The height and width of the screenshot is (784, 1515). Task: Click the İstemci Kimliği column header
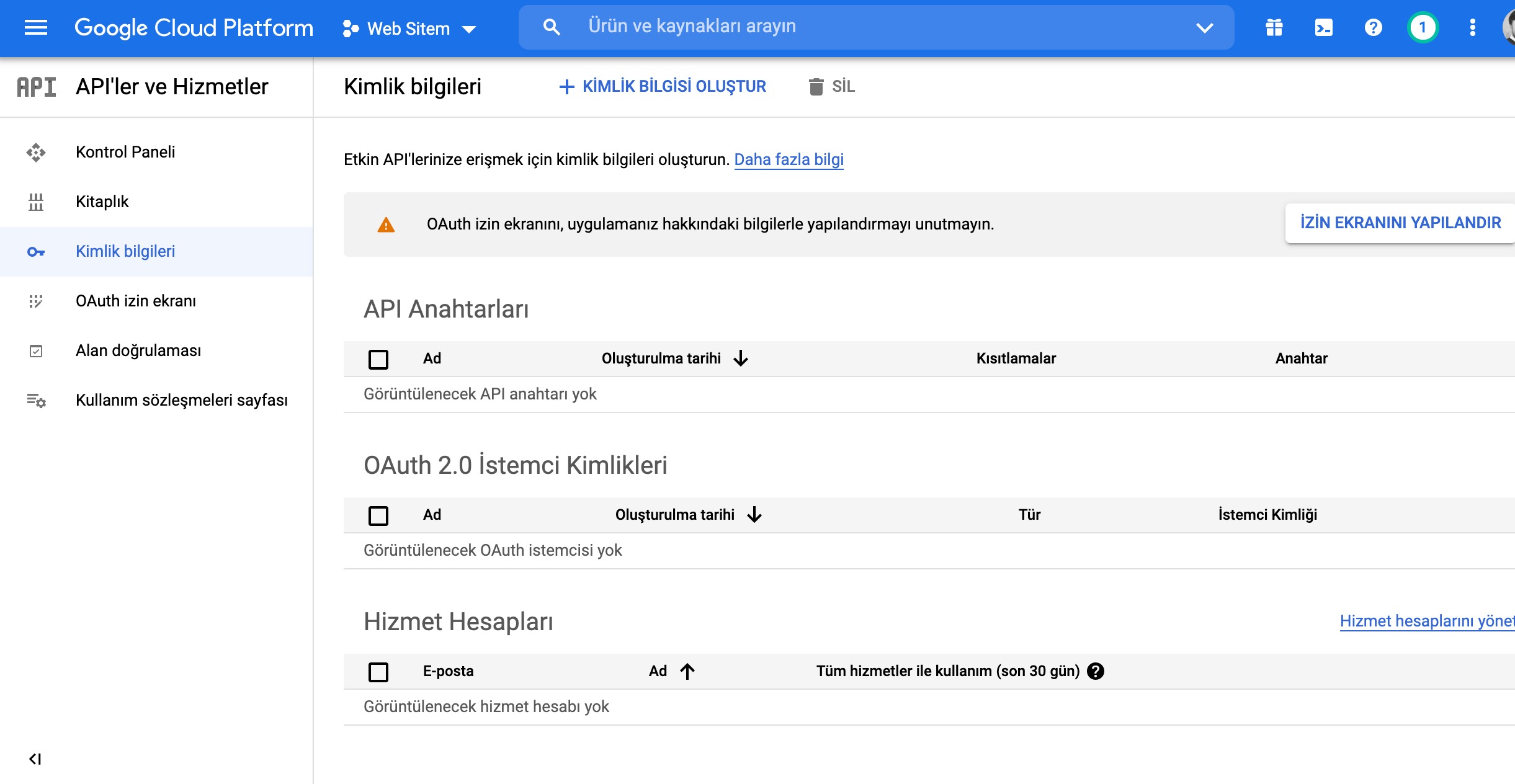(1267, 515)
